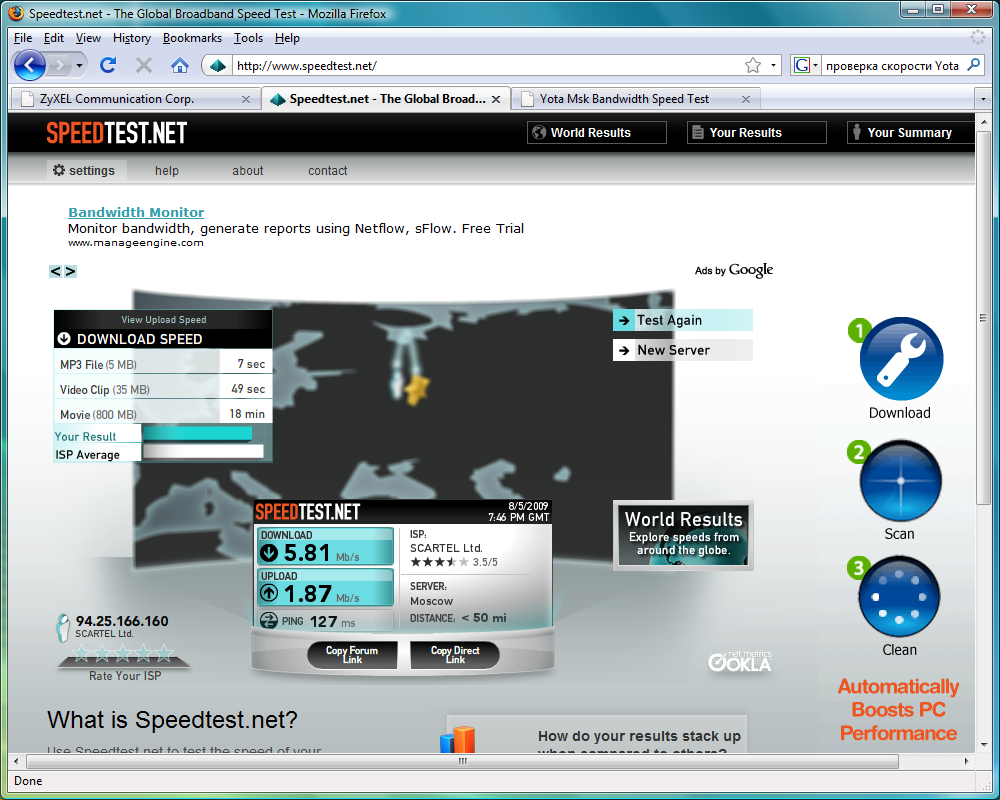Open the Tools menu
Screen dimensions: 1000x800
248,38
